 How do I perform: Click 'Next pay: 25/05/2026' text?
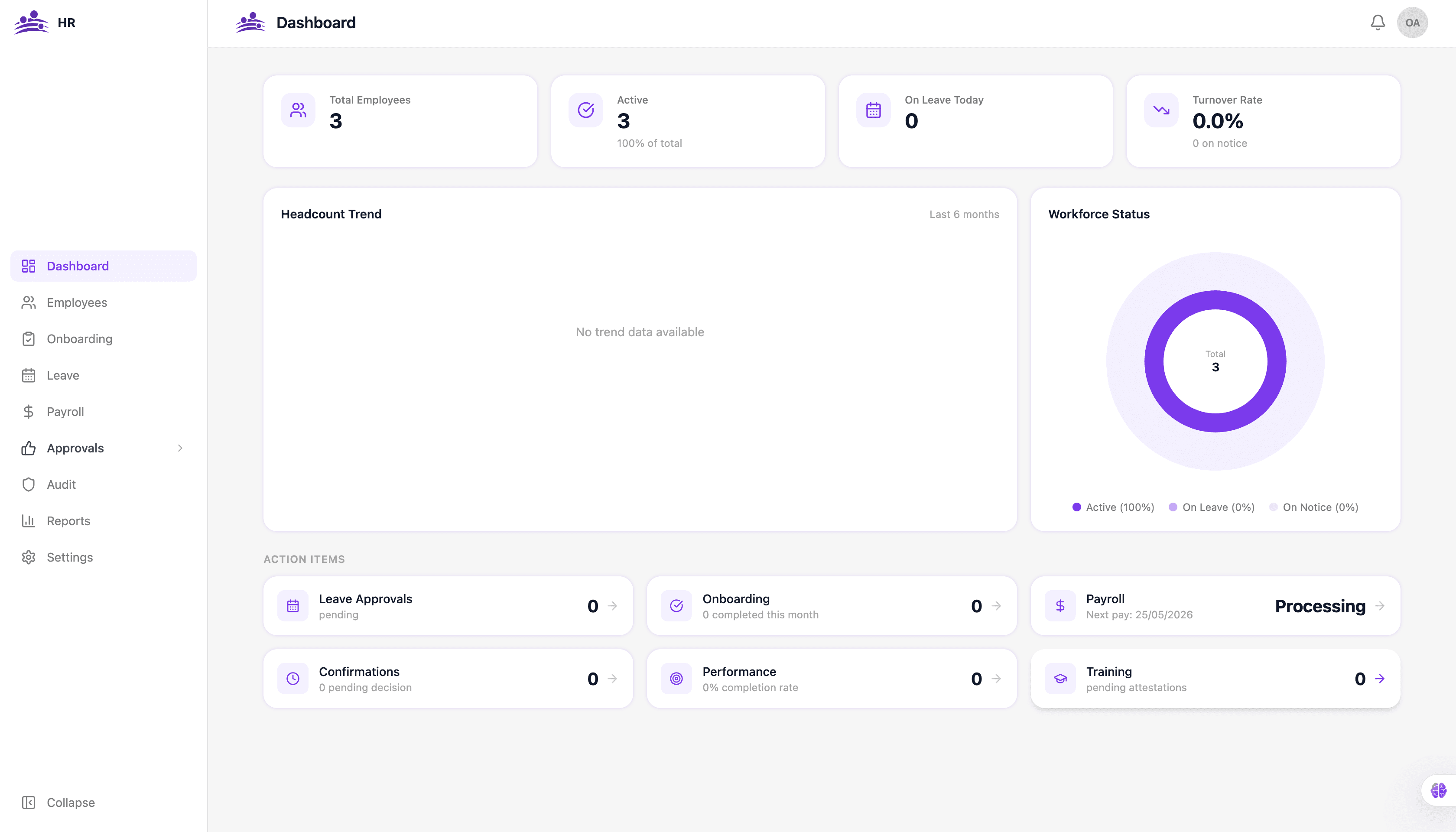1139,615
